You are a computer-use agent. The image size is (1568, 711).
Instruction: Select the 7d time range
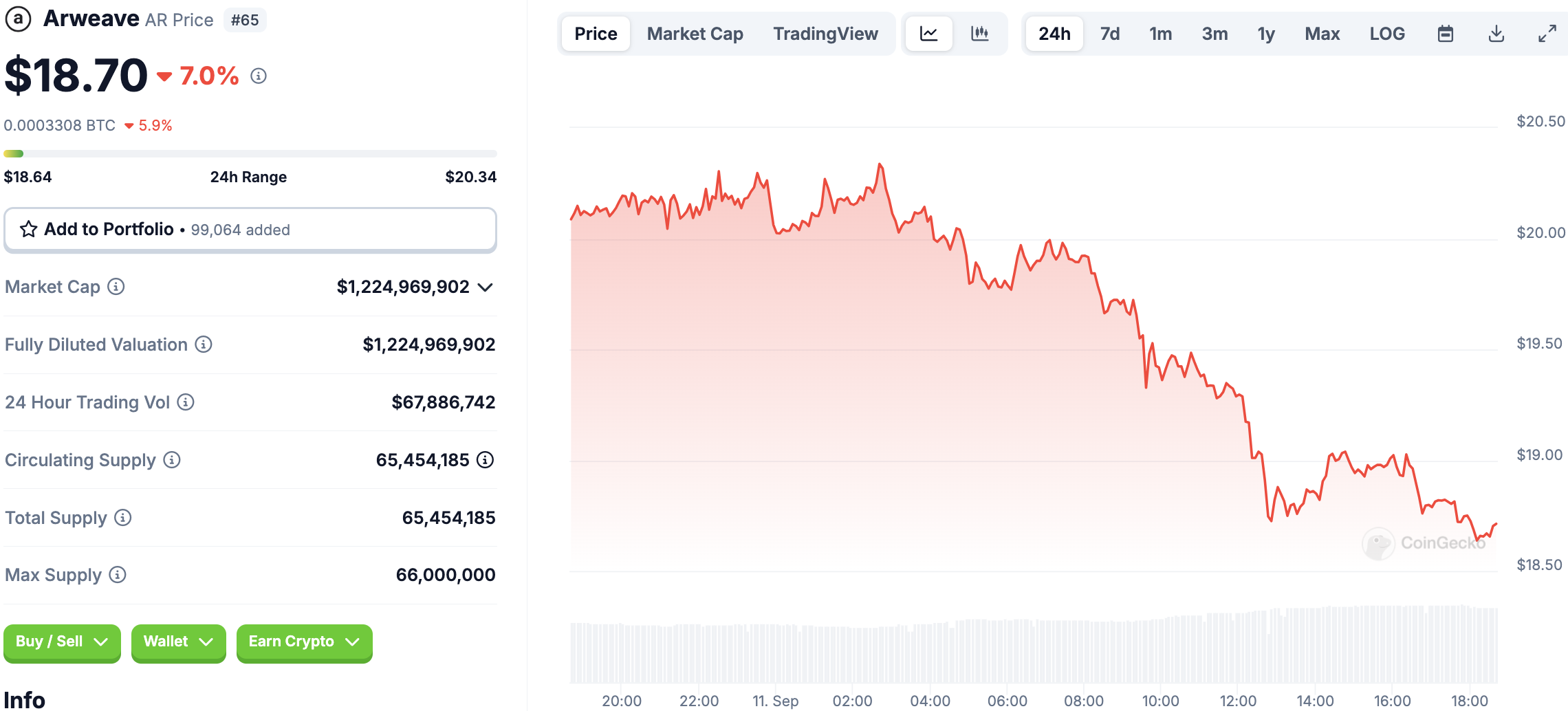[1109, 34]
